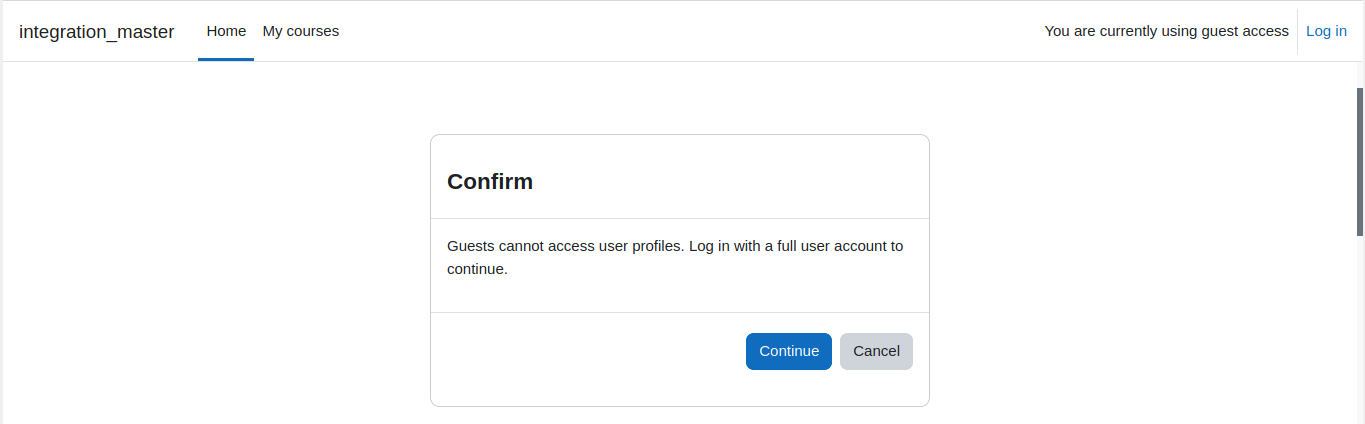
Task: Click the vertical scrollbar thumb
Action: click(1360, 161)
